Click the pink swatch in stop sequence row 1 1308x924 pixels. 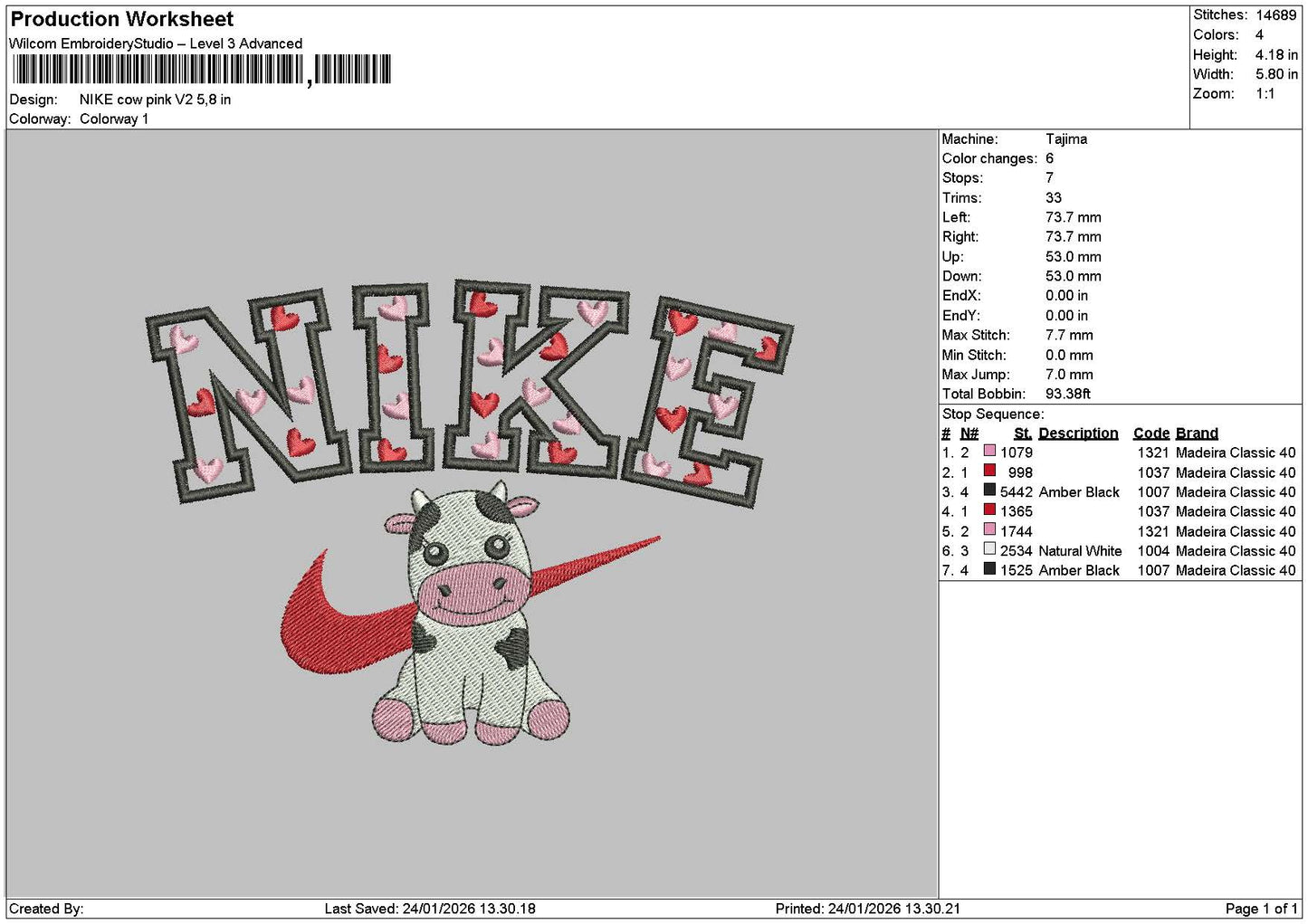pyautogui.click(x=989, y=451)
